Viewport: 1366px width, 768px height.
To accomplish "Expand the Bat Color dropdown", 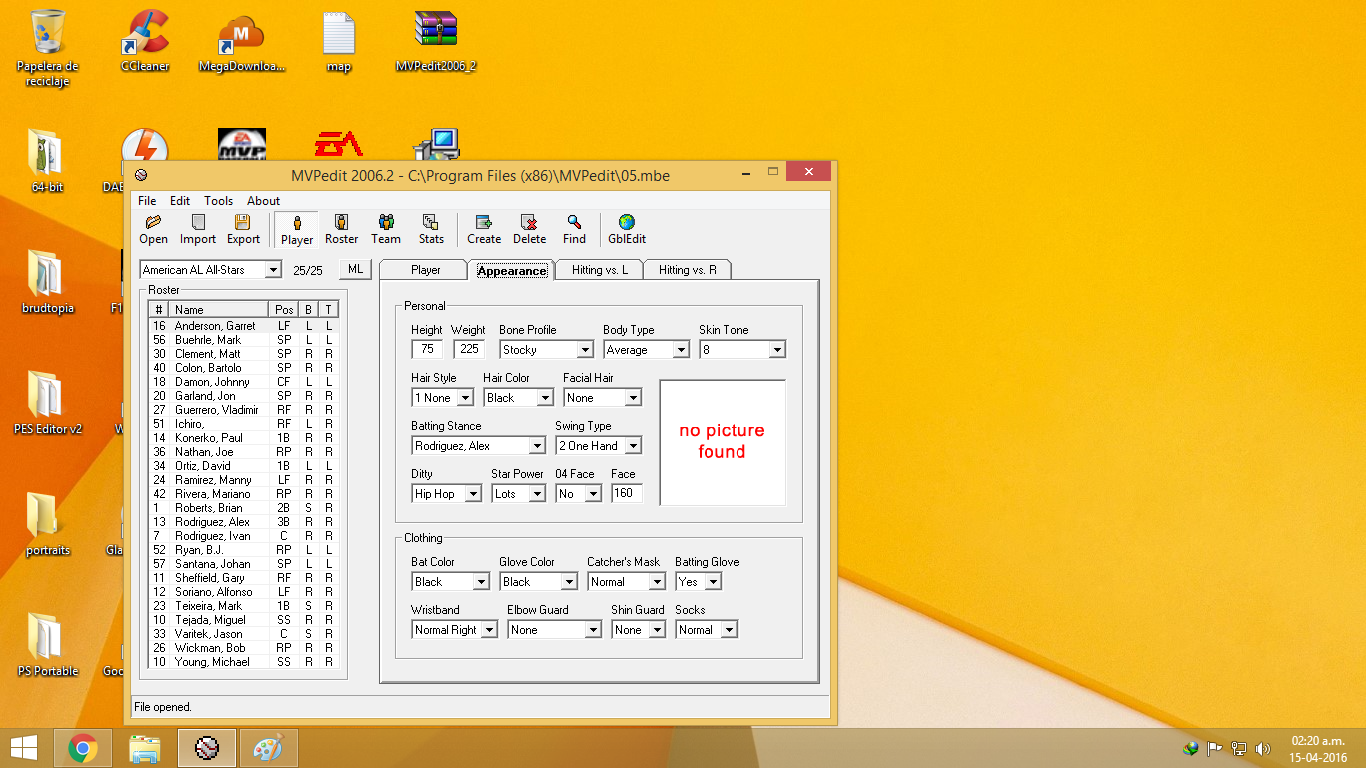I will pyautogui.click(x=481, y=582).
